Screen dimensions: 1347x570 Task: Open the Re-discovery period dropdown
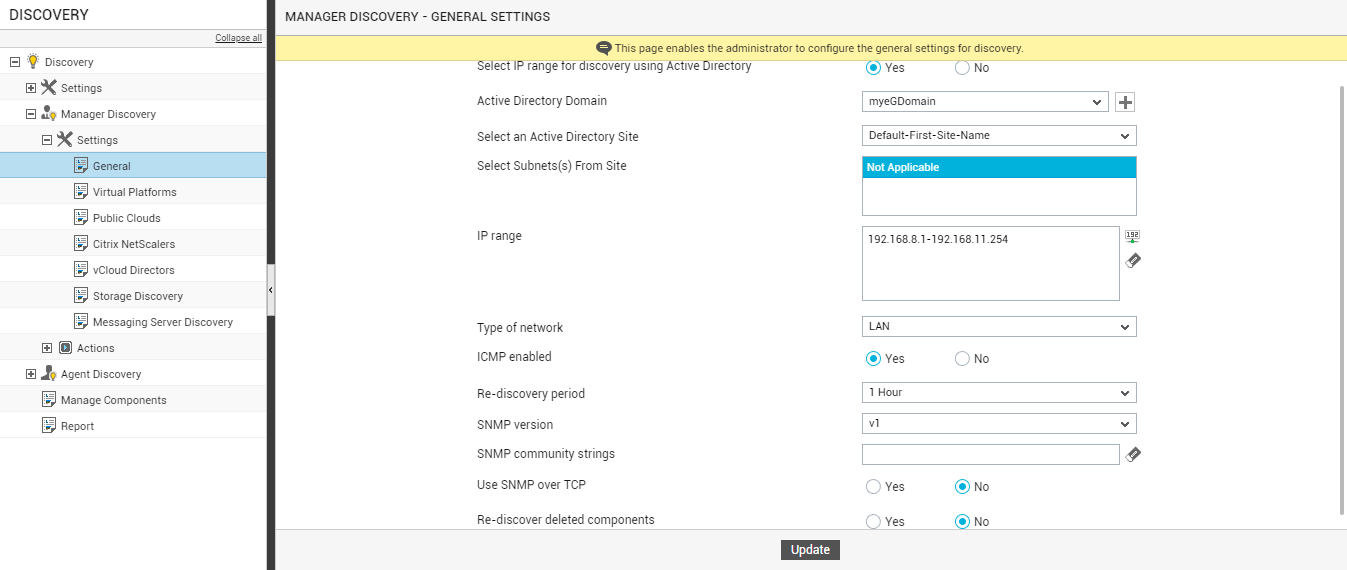tap(999, 393)
